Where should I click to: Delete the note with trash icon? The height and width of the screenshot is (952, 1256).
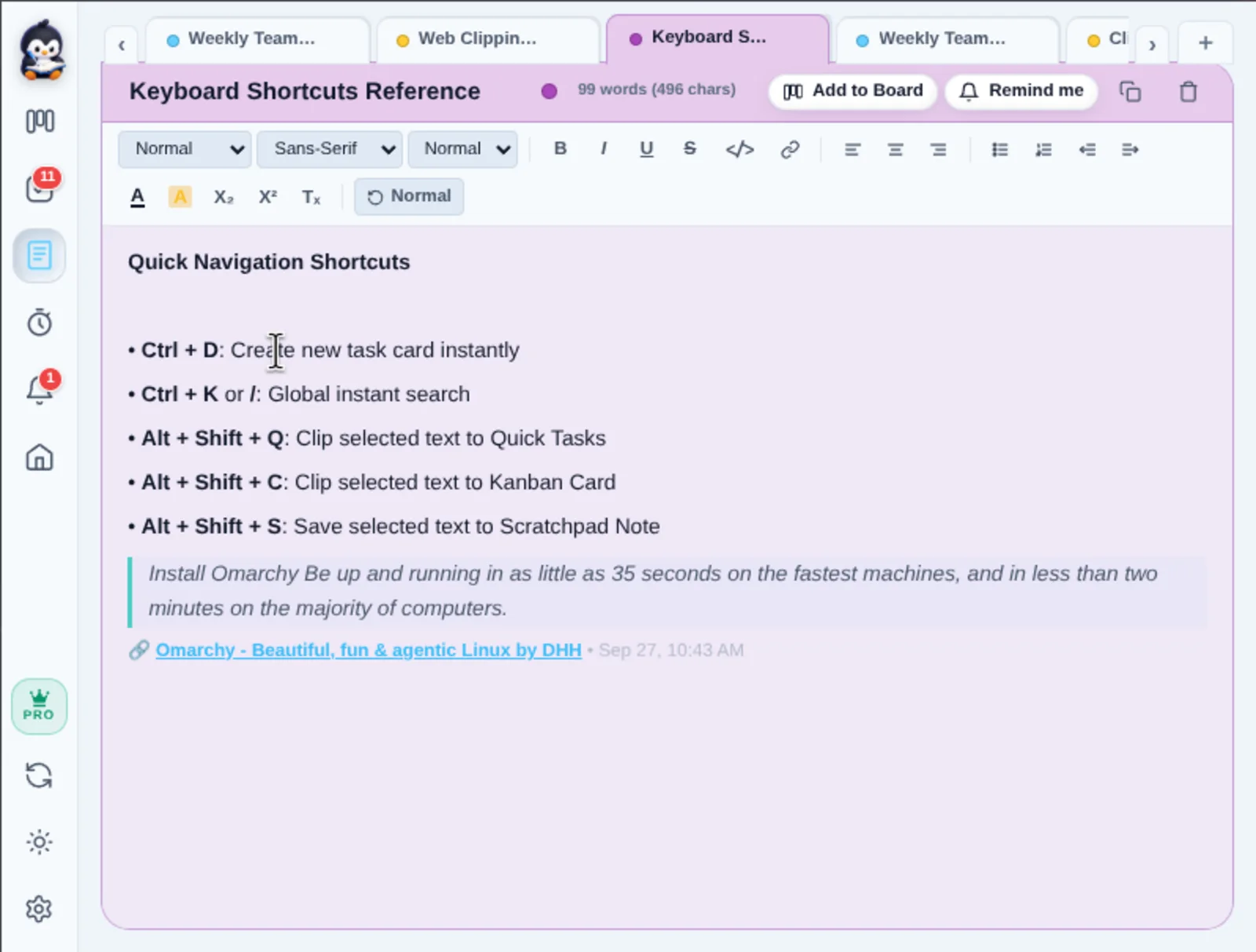(x=1188, y=92)
